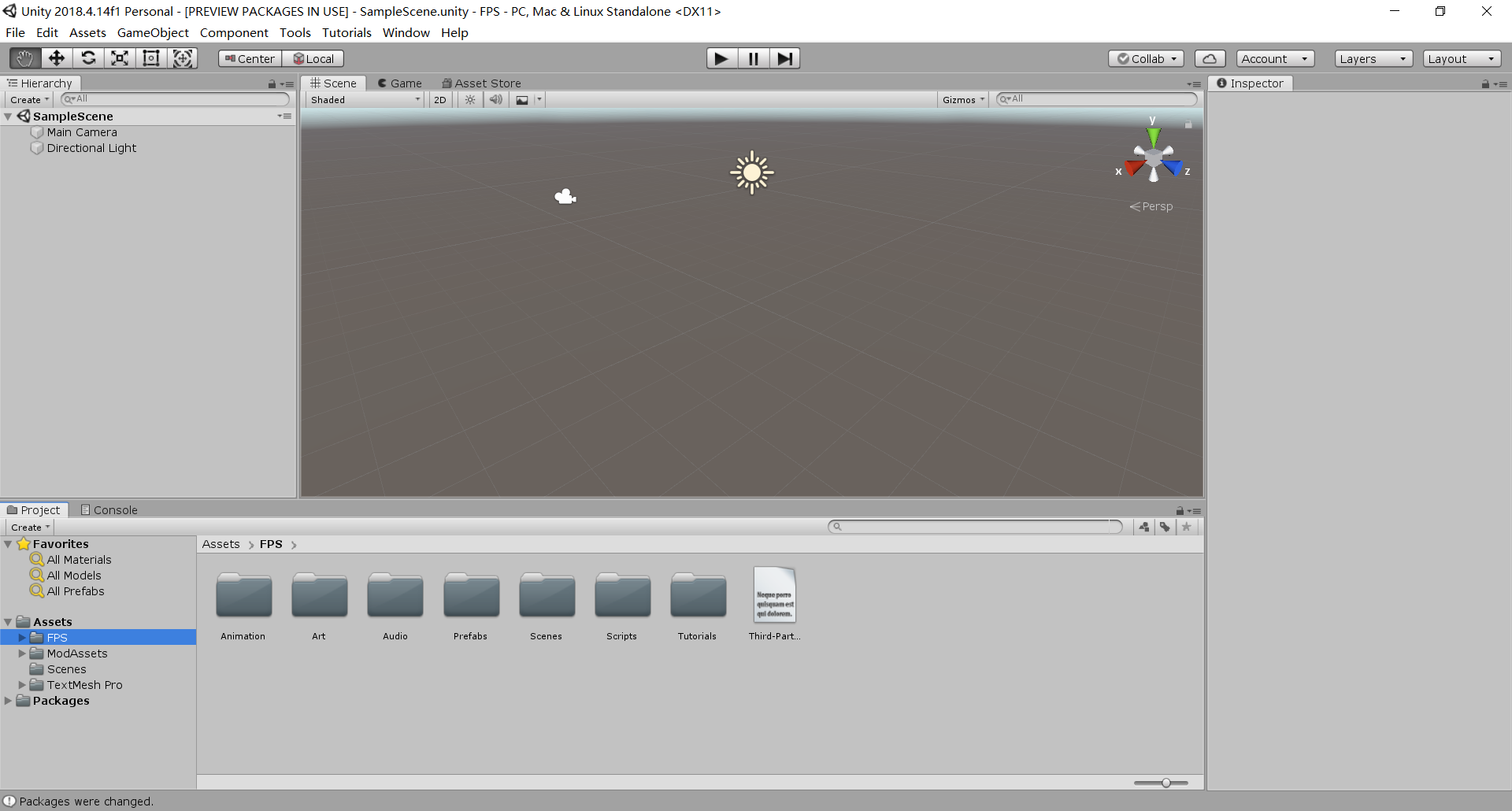
Task: Mute scene audio
Action: point(495,99)
